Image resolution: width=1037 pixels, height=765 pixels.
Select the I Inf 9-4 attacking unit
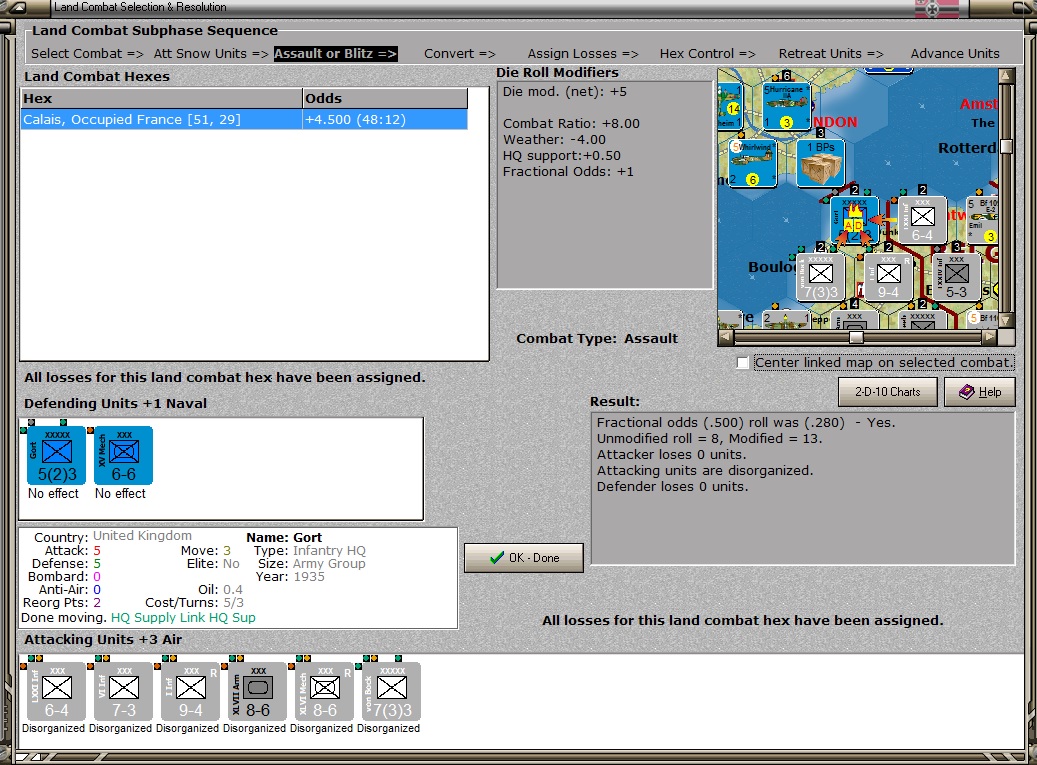[x=190, y=691]
